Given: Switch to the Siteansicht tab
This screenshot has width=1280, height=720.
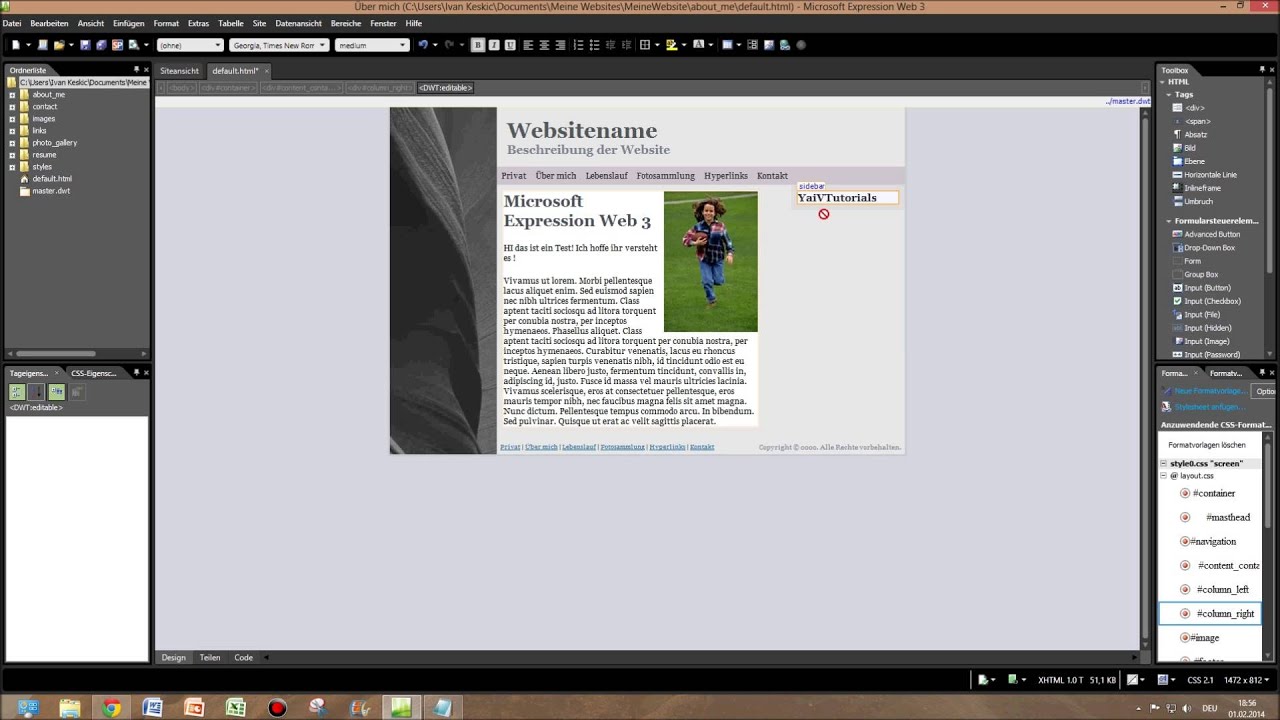Looking at the screenshot, I should click(x=179, y=71).
